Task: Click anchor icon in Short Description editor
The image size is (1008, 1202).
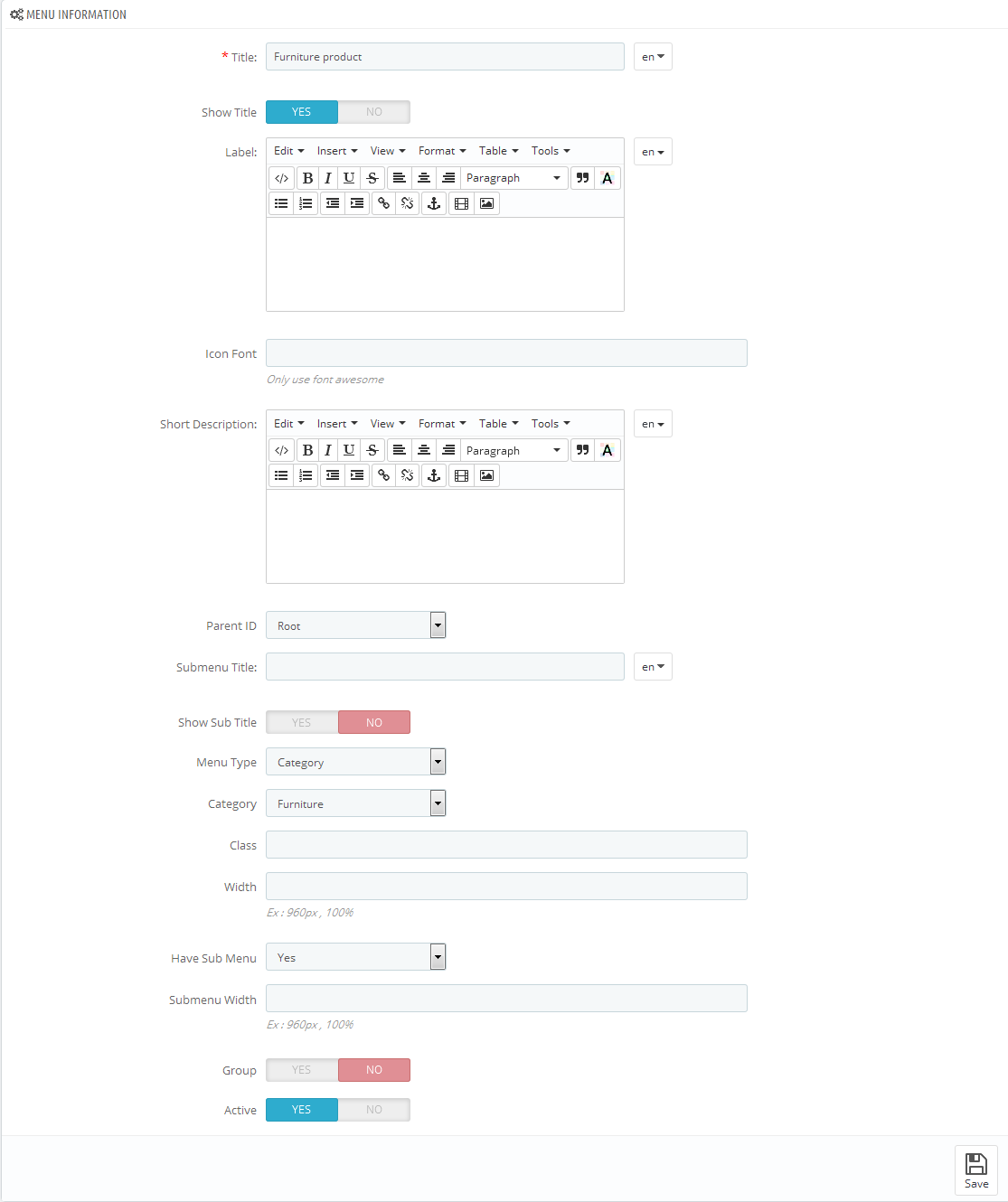Action: tap(434, 475)
